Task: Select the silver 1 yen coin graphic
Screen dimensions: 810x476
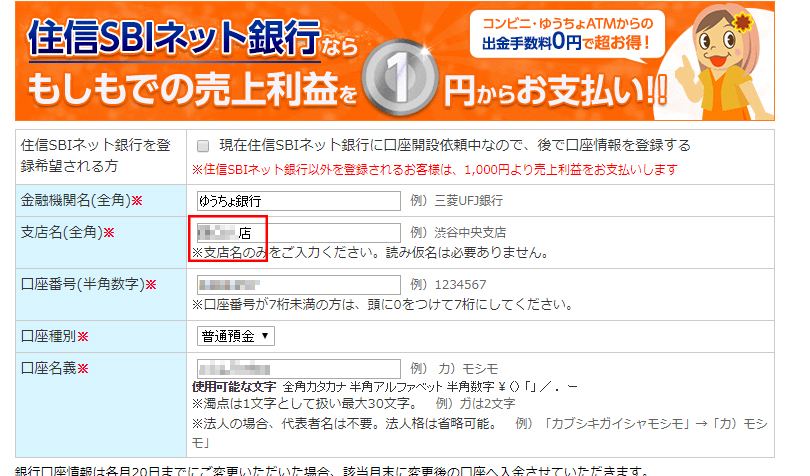Action: tap(399, 78)
